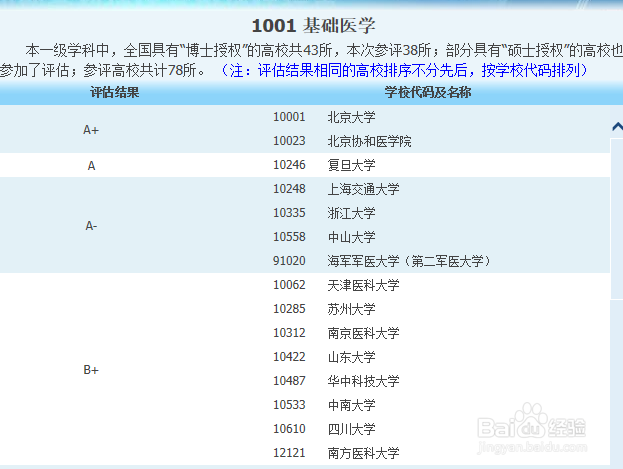Click school code 10558
Viewport: 623px width, 469px height.
(x=289, y=237)
